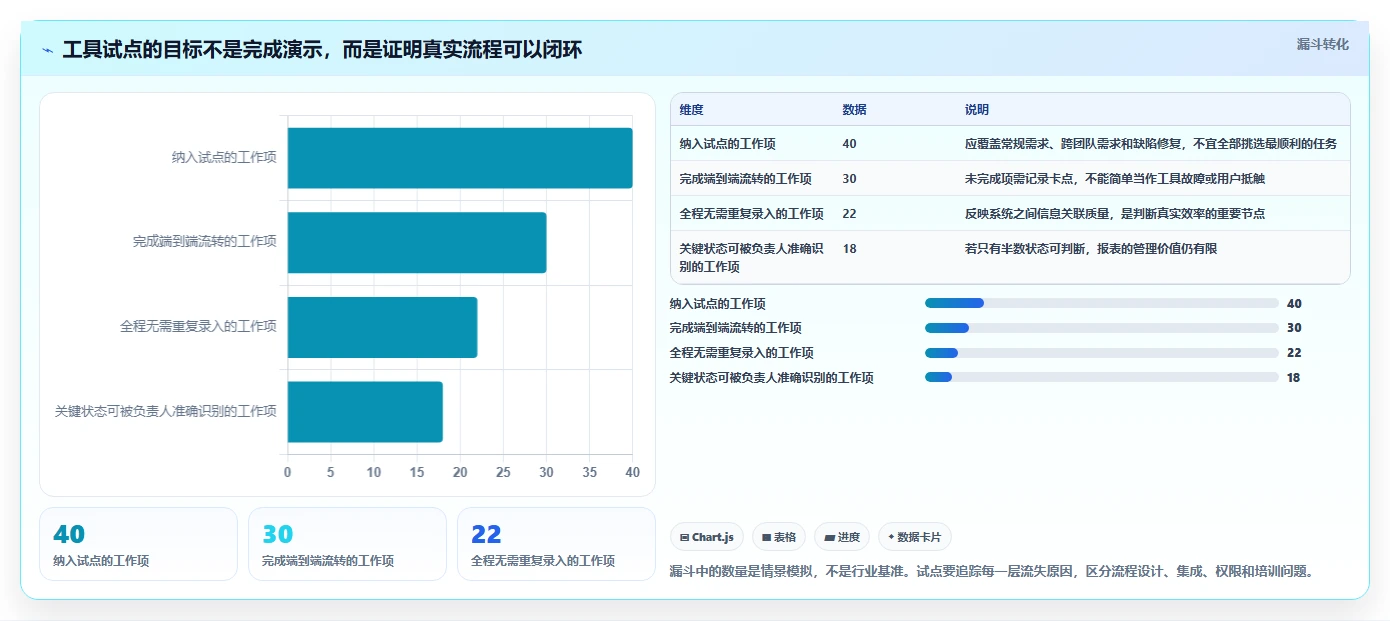1390x621 pixels.
Task: Click progress list label 全程无需重复录入的工作项
Action: [x=742, y=353]
